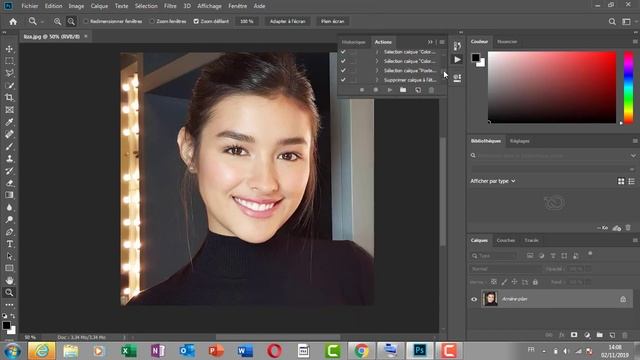Open the Afficher par type dropdown

click(493, 181)
